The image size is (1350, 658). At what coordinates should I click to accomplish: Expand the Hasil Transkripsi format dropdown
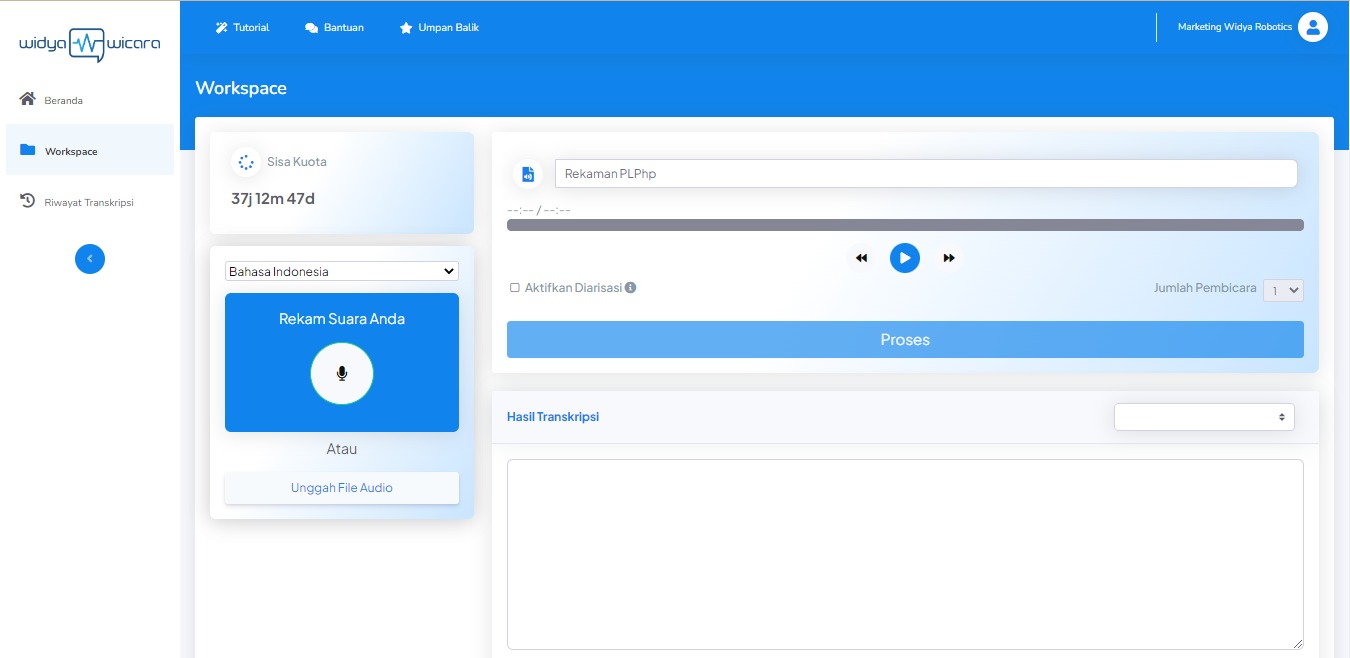pos(1204,417)
